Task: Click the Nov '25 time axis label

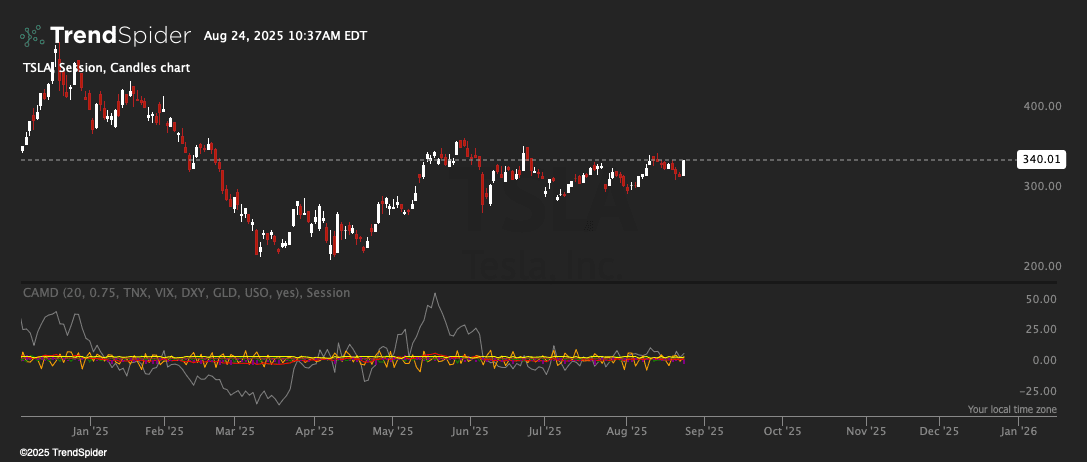Action: pos(867,431)
